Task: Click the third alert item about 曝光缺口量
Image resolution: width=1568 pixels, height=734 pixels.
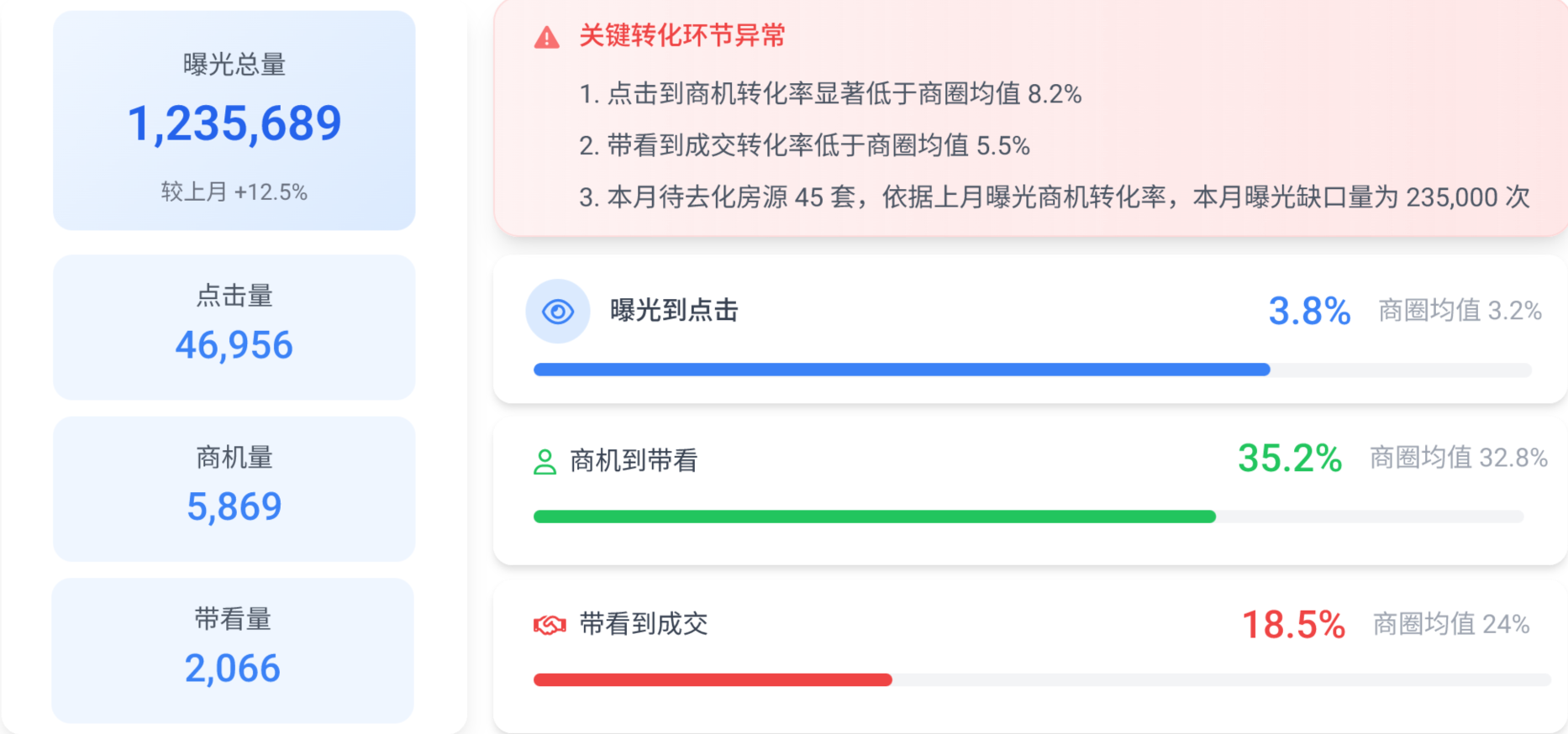Action: pyautogui.click(x=1054, y=197)
